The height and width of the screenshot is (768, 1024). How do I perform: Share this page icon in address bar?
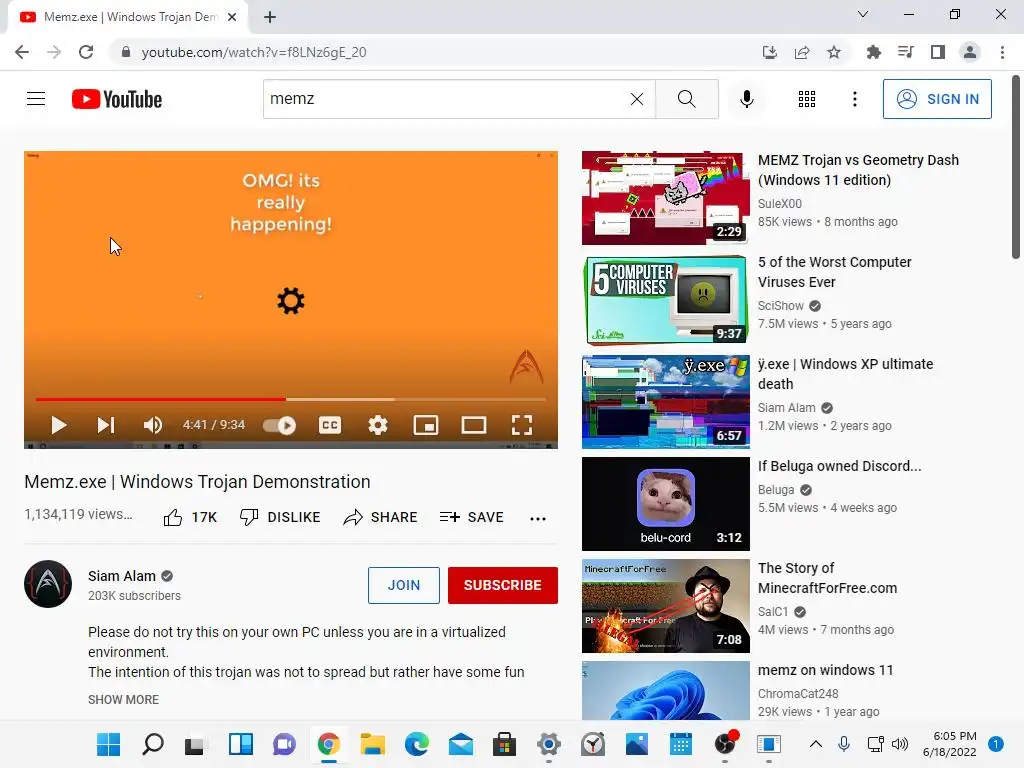coord(802,52)
